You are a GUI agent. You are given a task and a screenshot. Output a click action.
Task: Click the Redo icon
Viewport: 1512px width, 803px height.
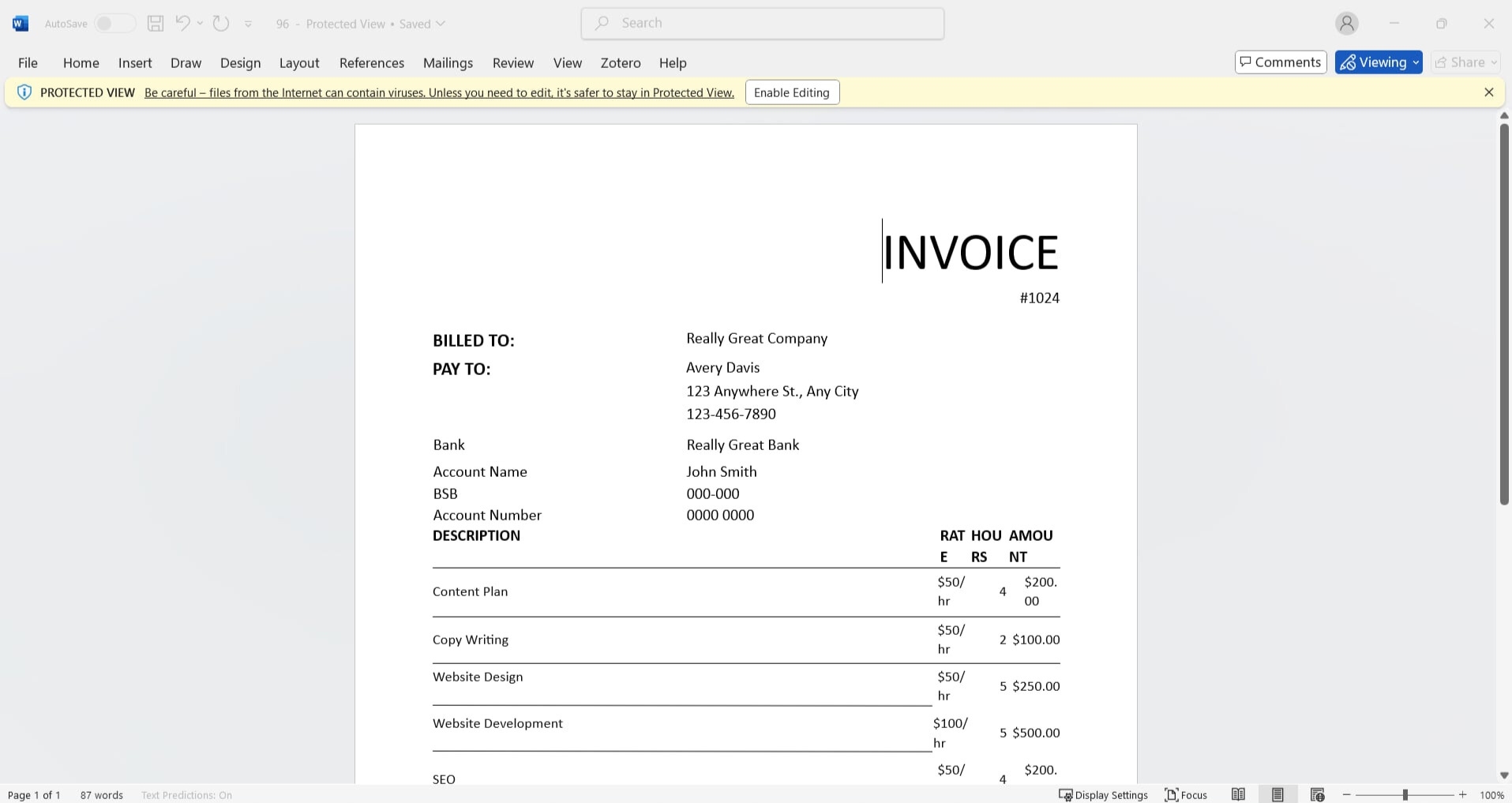(x=221, y=24)
